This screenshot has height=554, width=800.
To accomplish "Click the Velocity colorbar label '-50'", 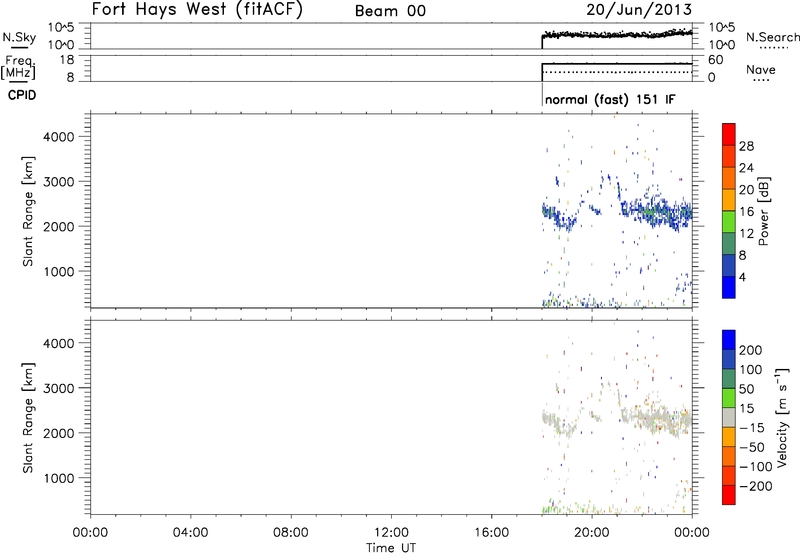I will [x=752, y=447].
